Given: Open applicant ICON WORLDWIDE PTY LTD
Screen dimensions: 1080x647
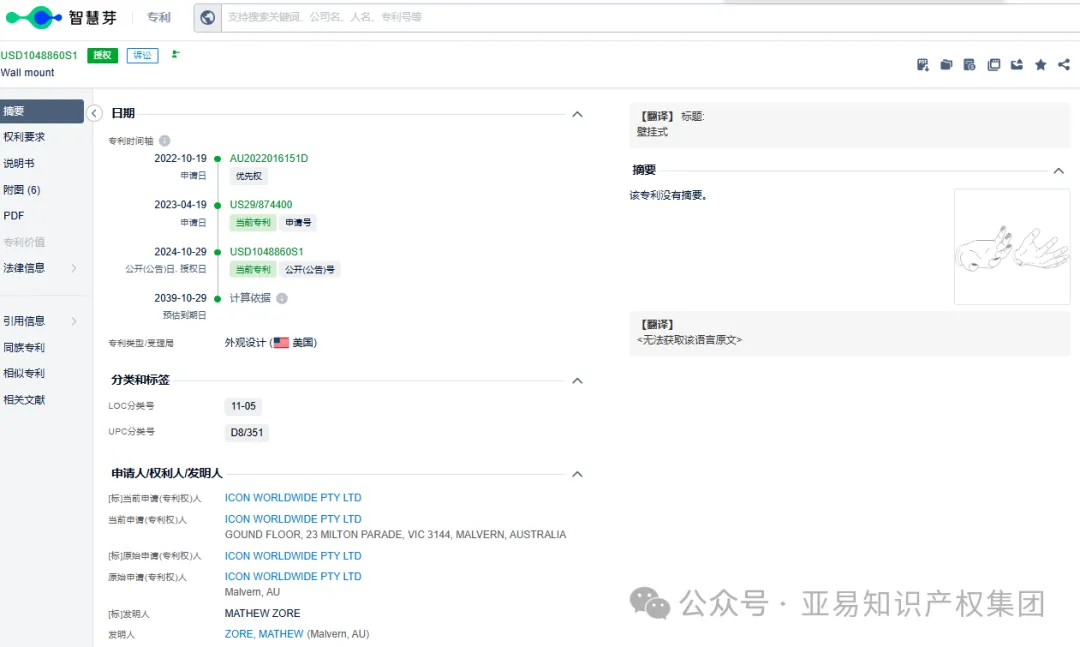Looking at the screenshot, I should 293,497.
